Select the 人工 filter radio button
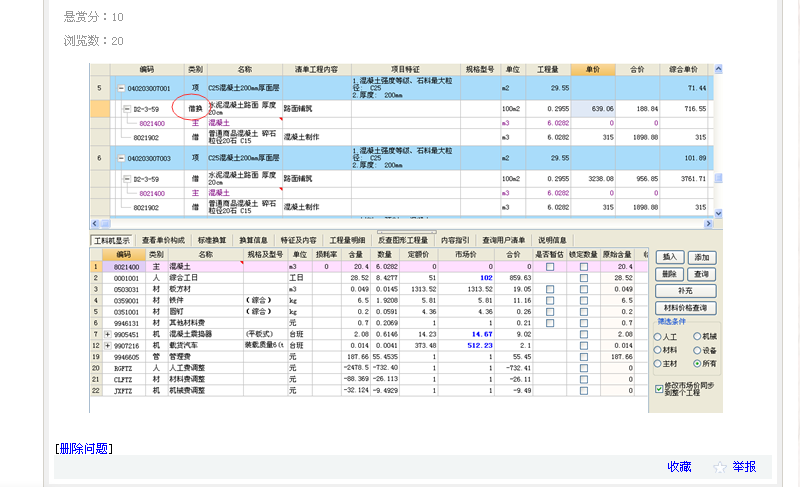This screenshot has height=487, width=800. pos(658,337)
